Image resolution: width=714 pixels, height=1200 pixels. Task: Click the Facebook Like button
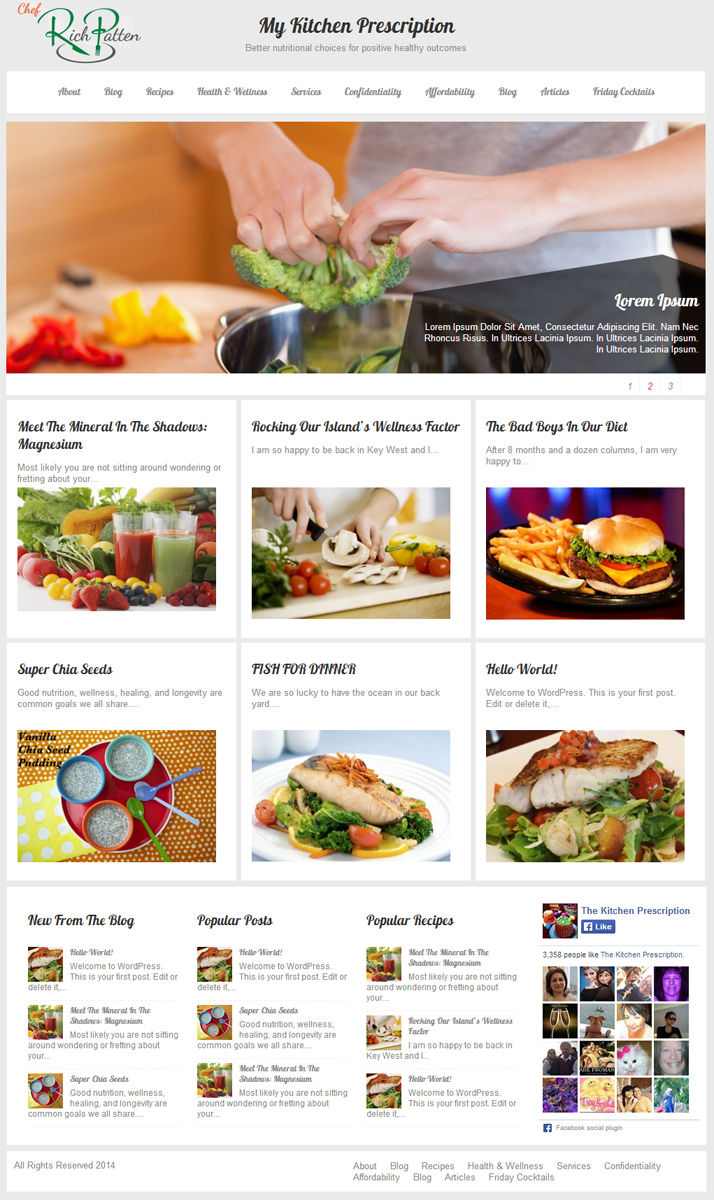pyautogui.click(x=598, y=927)
